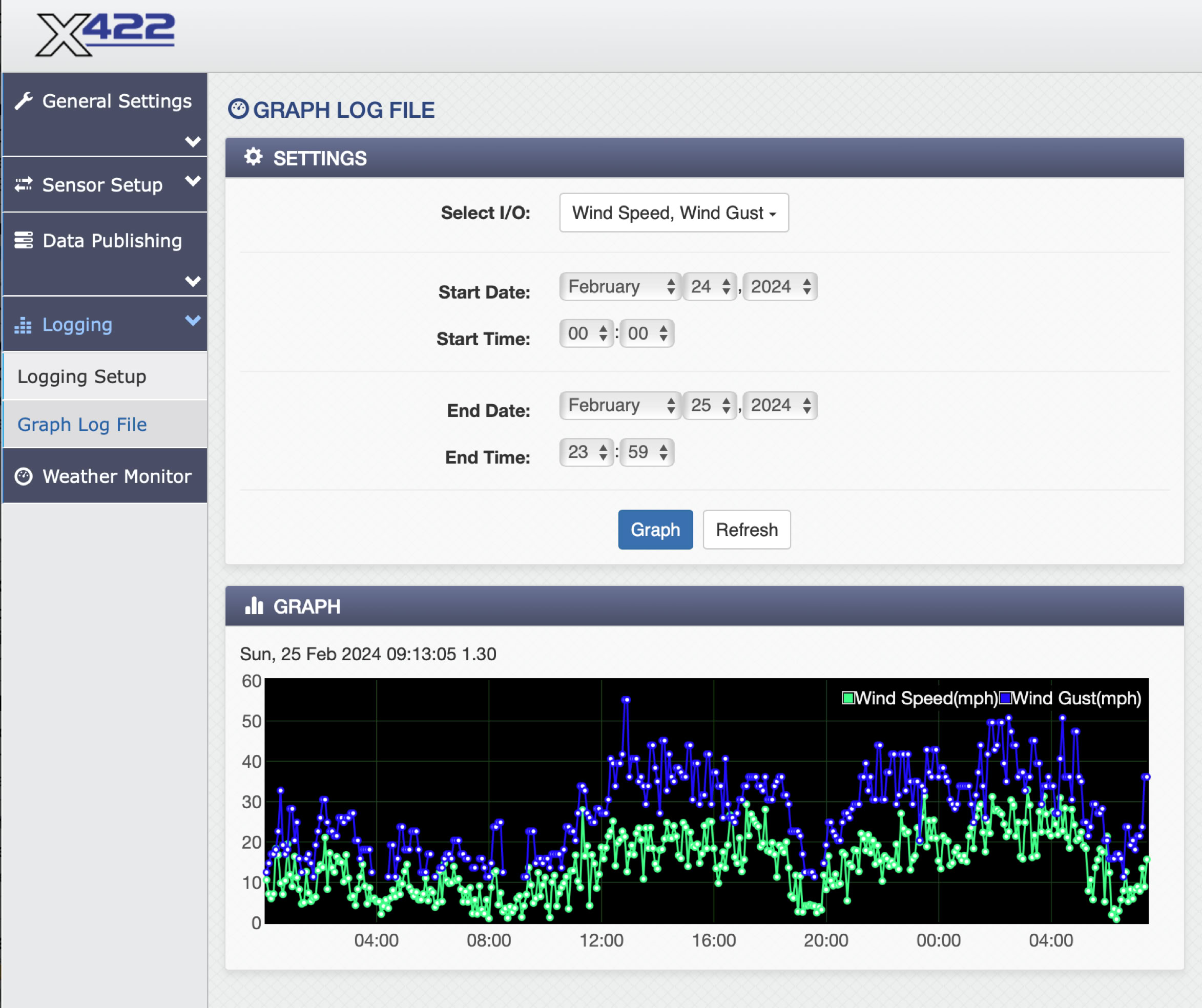The width and height of the screenshot is (1202, 1008).
Task: Click the blue Graph button
Action: [655, 530]
